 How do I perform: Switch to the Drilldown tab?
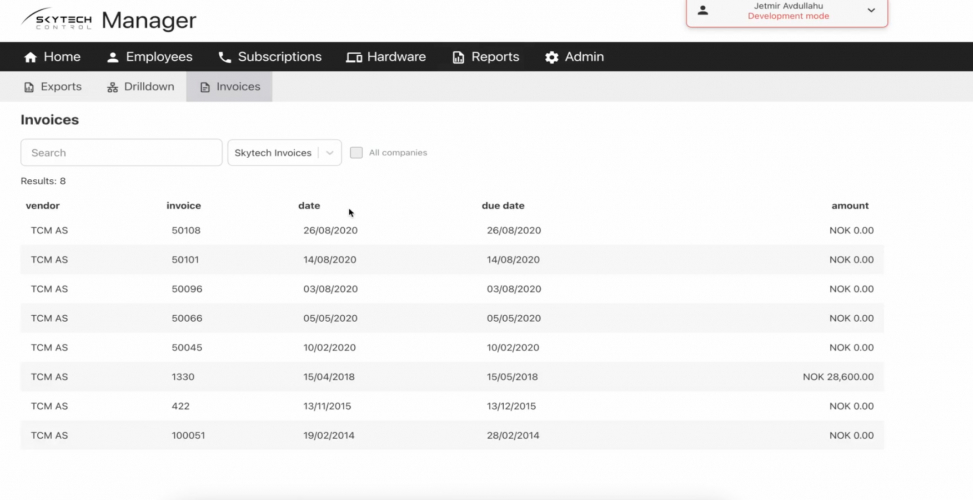141,87
